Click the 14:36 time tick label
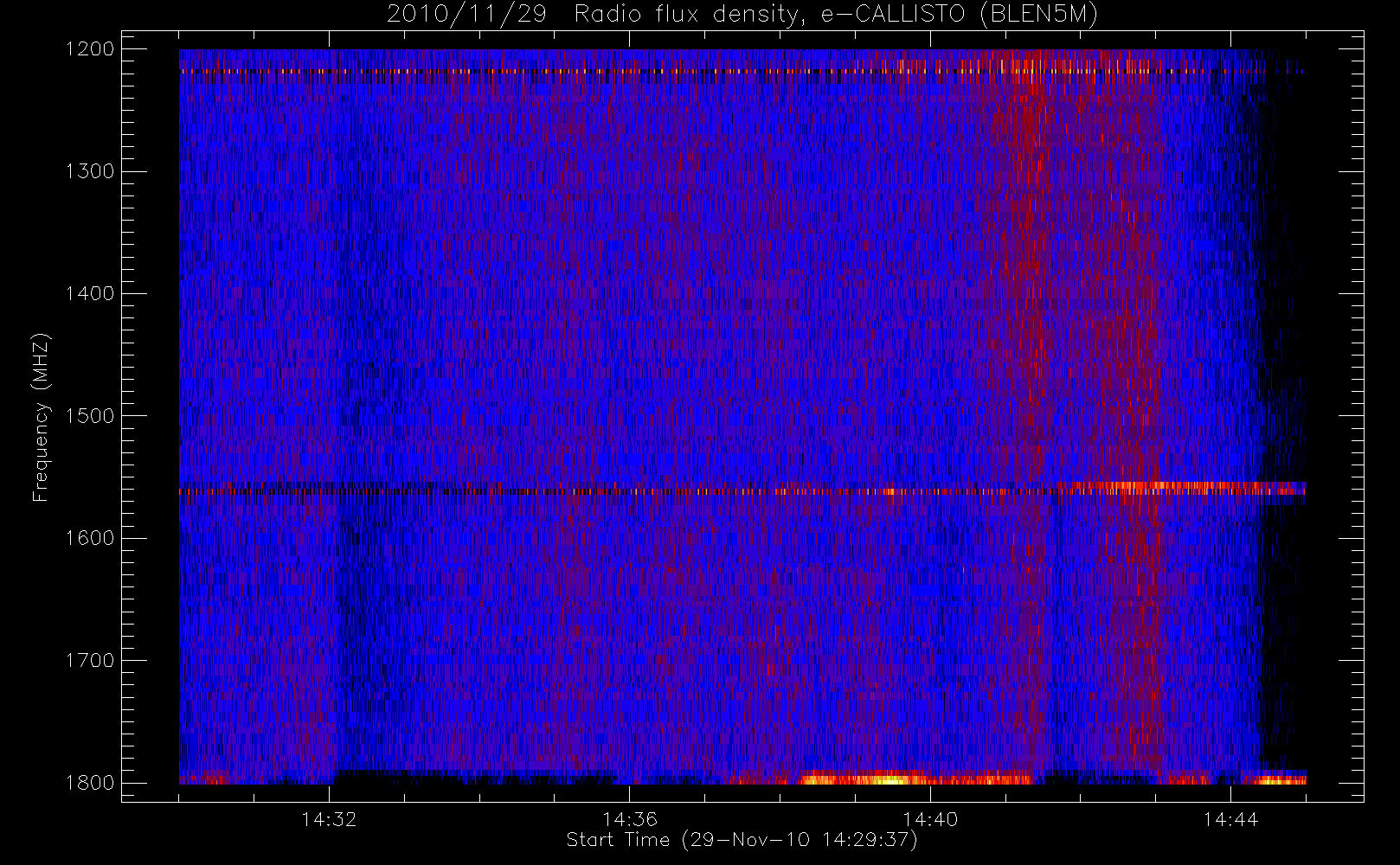Viewport: 1400px width, 865px height. tap(630, 819)
